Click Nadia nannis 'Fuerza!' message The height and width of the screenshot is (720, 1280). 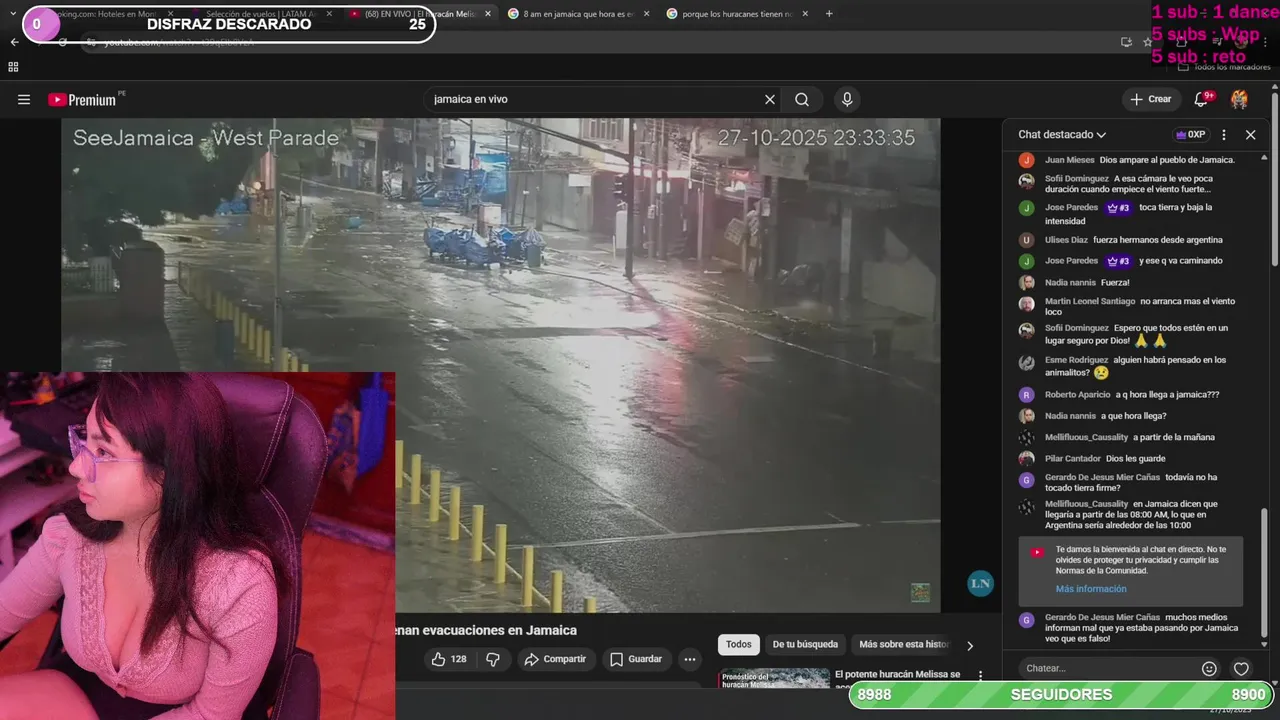[x=1115, y=283]
